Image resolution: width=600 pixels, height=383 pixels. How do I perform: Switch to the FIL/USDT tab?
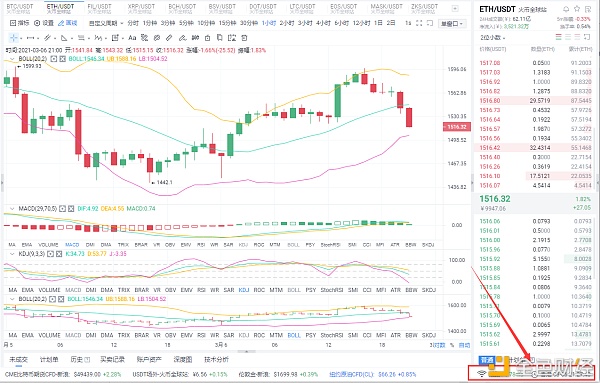[99, 8]
